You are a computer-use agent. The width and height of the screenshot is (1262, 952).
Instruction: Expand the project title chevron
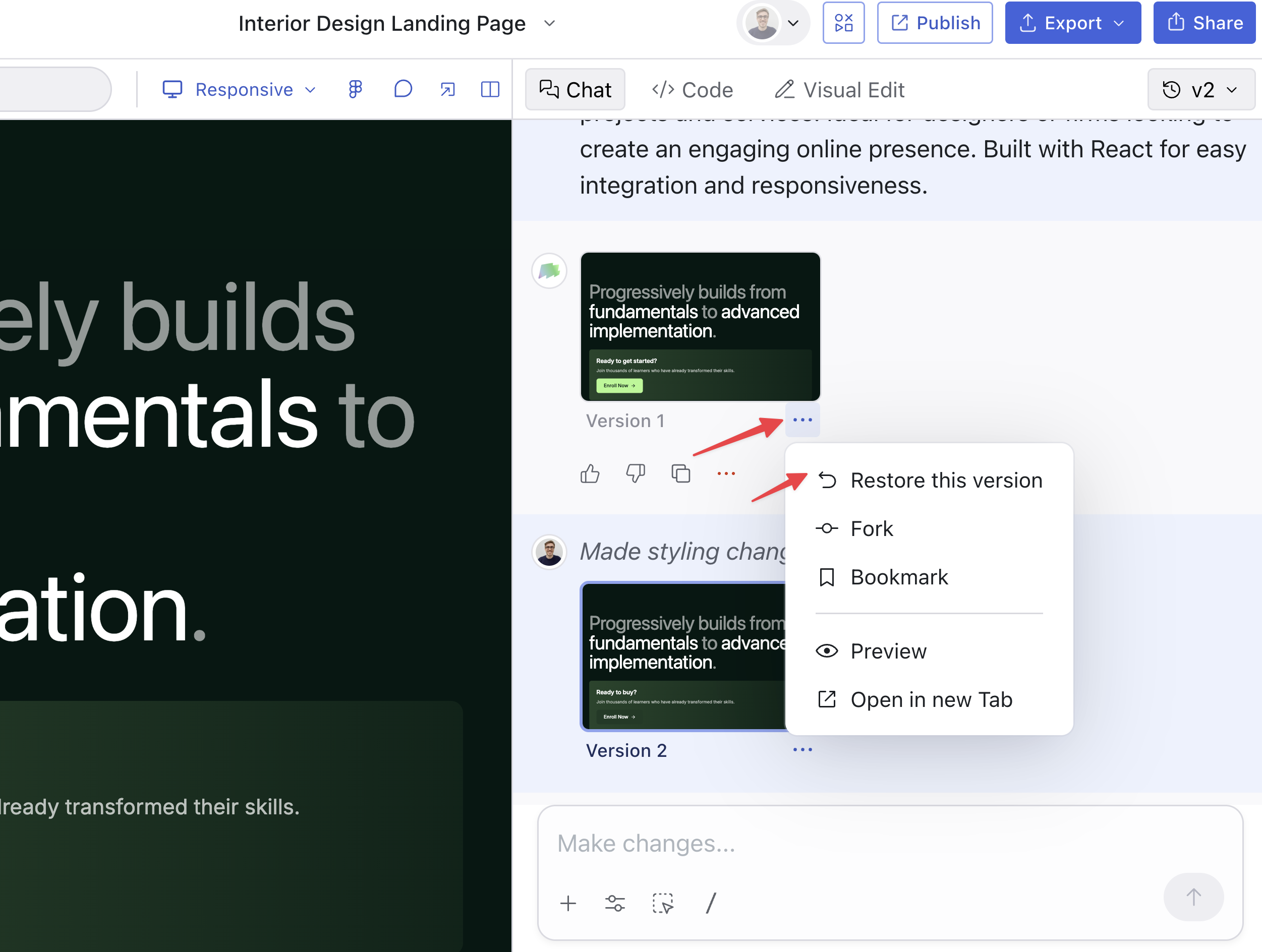(549, 23)
